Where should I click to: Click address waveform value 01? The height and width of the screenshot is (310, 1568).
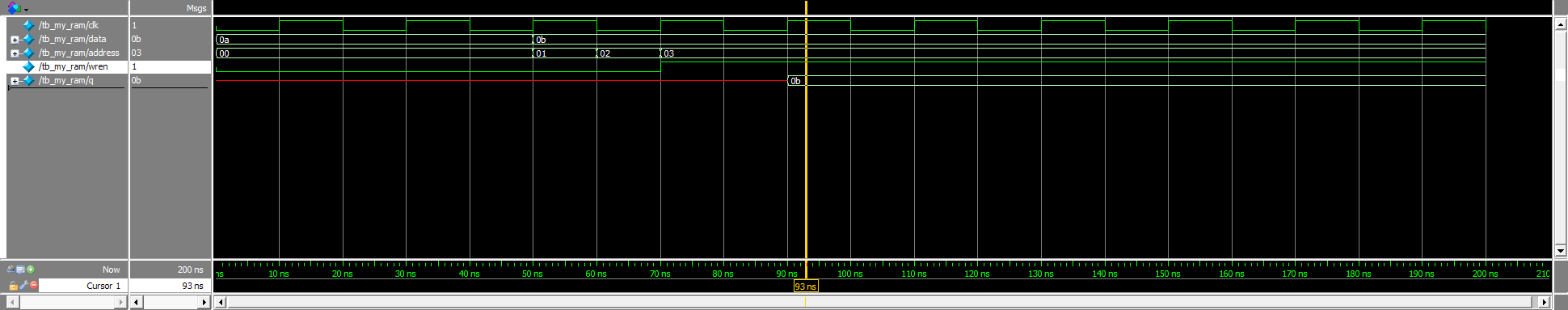tap(541, 53)
